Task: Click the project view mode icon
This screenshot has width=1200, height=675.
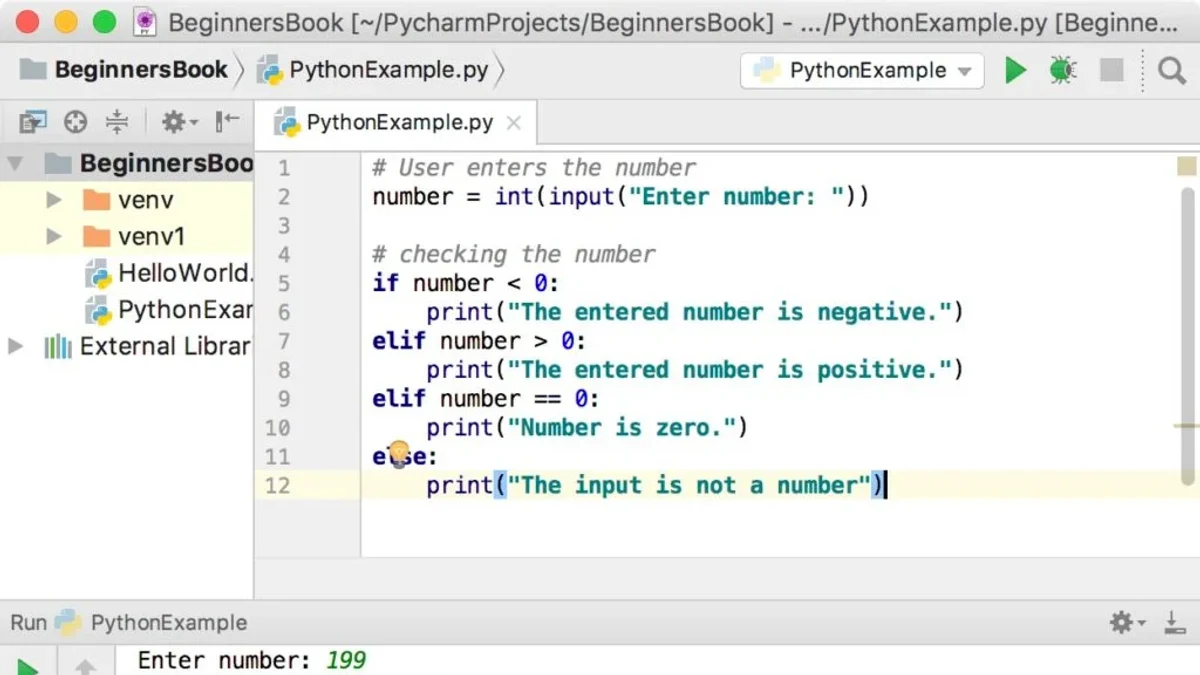Action: [x=33, y=122]
